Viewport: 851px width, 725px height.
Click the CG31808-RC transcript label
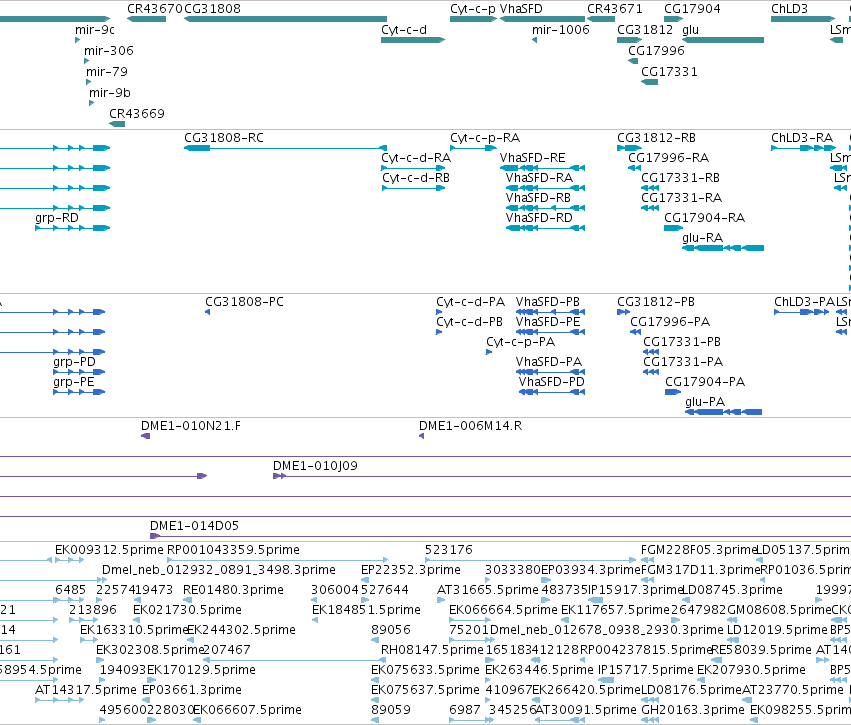point(224,138)
